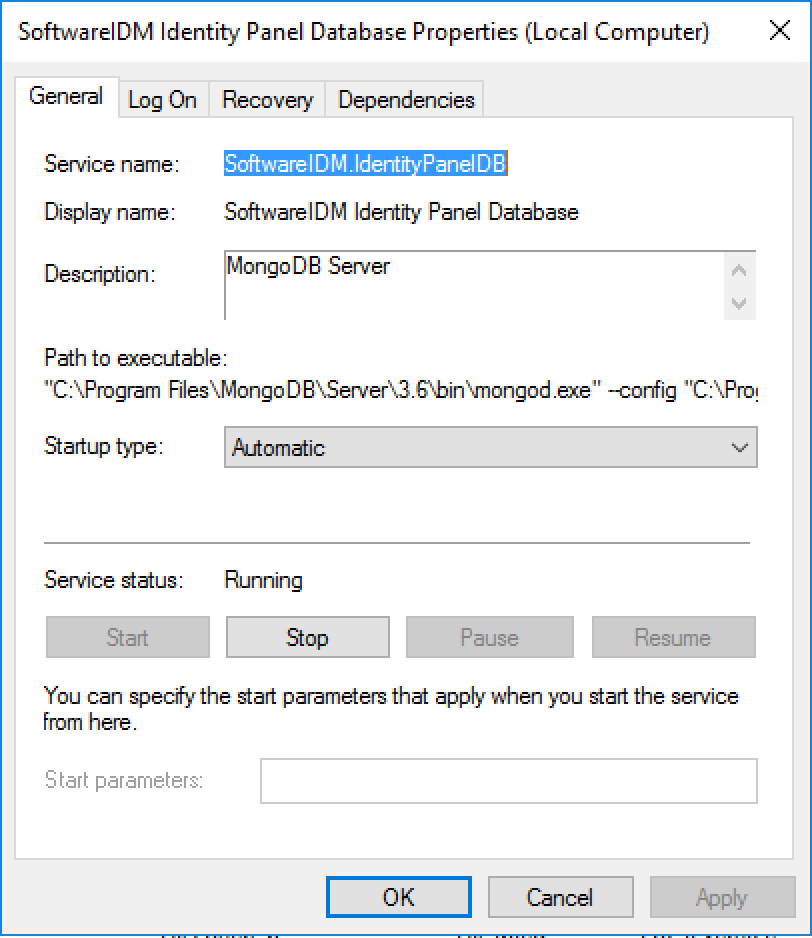Click the Resume service button

673,638
